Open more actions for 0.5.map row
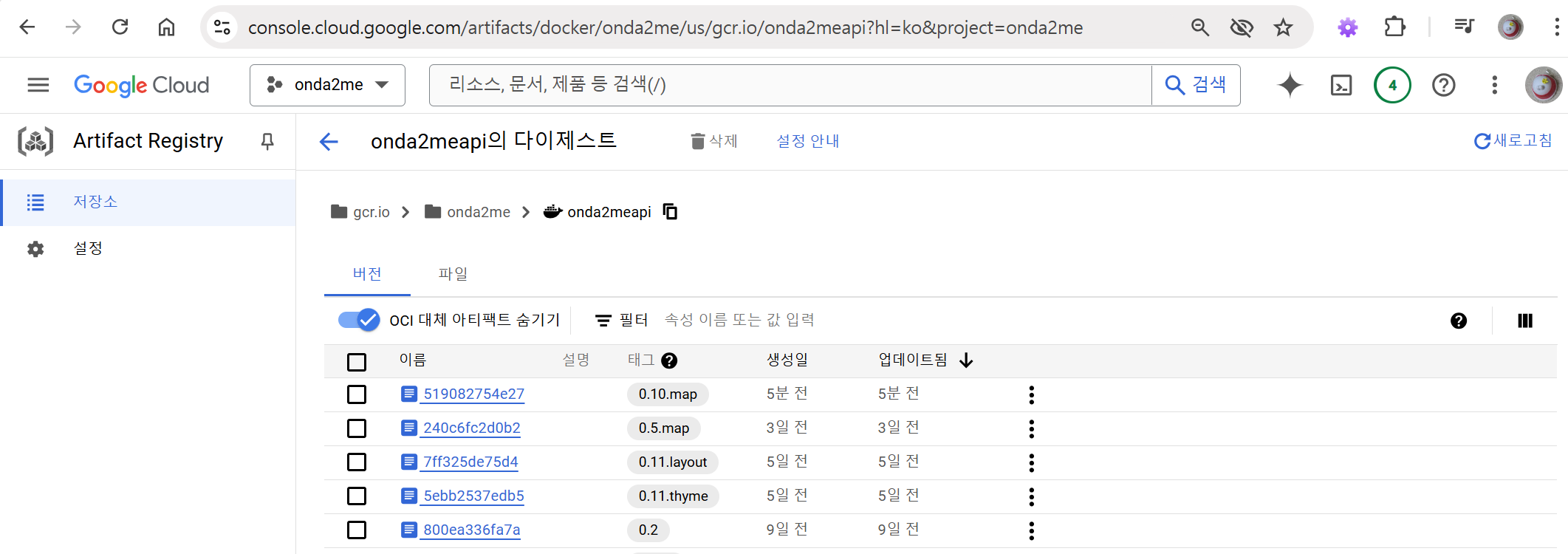The height and width of the screenshot is (554, 1568). (x=1032, y=428)
